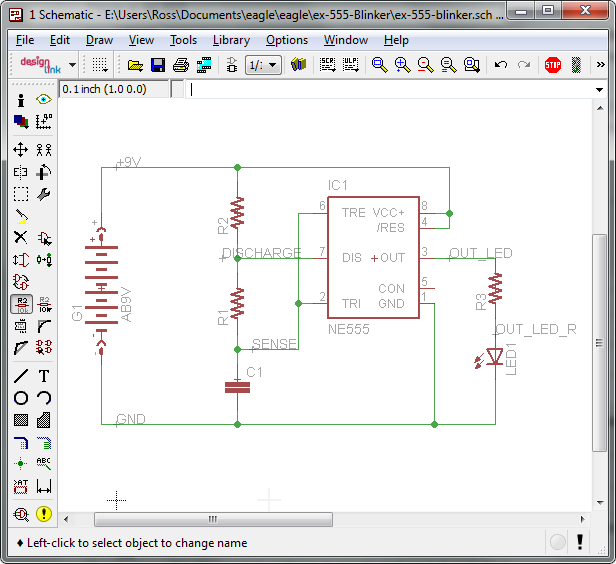Select the Change (wrench) tool
The image size is (616, 564).
click(44, 194)
